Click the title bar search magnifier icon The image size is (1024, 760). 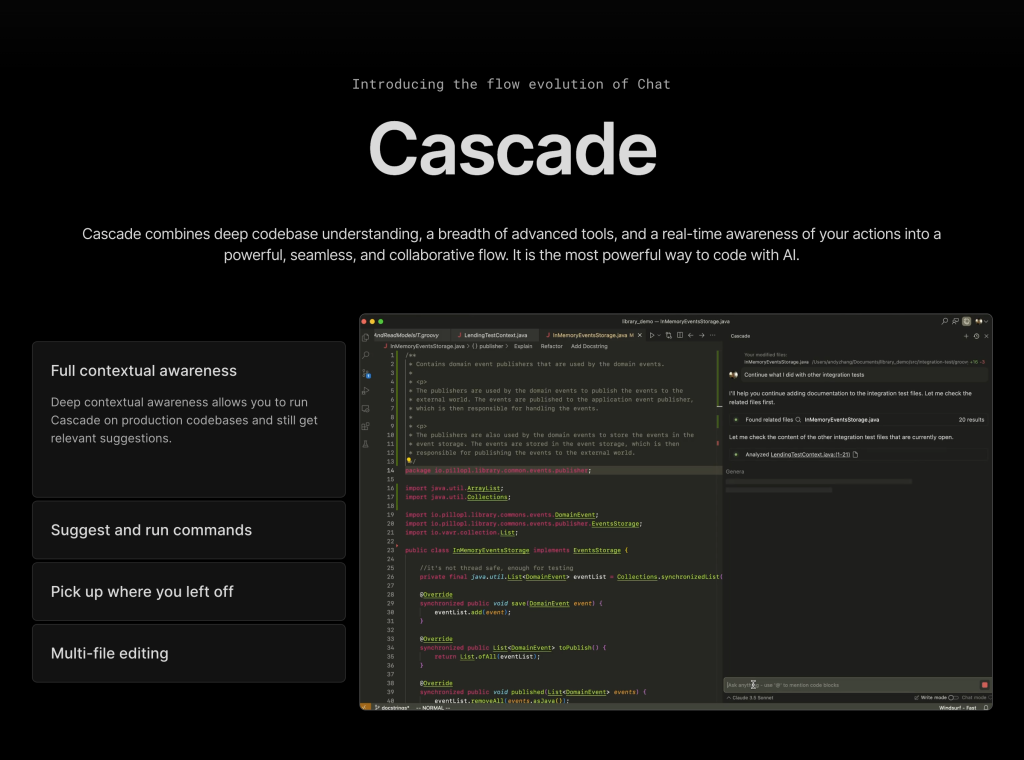coord(944,321)
